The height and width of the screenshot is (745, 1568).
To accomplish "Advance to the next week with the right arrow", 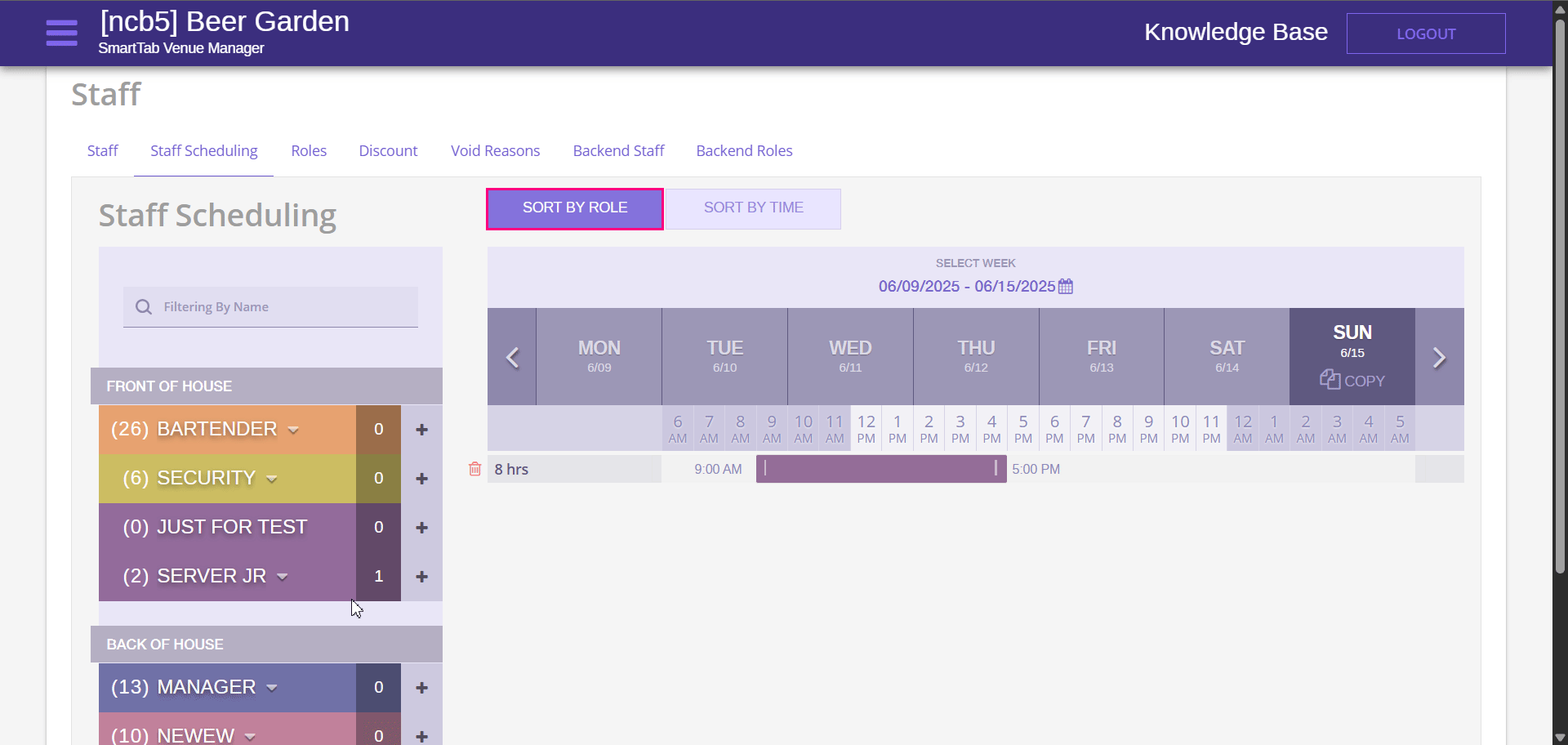I will [x=1439, y=357].
